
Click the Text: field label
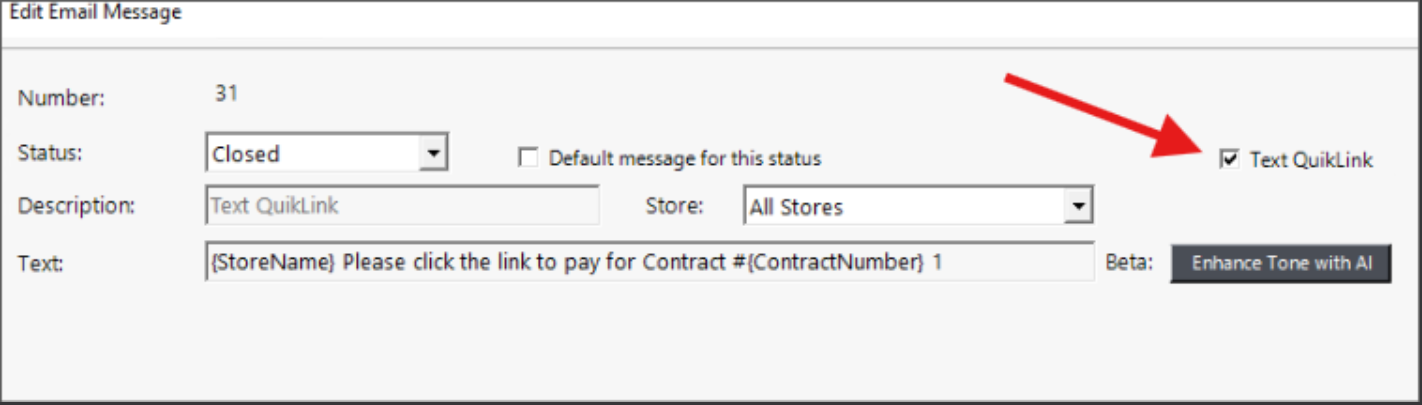tap(41, 265)
